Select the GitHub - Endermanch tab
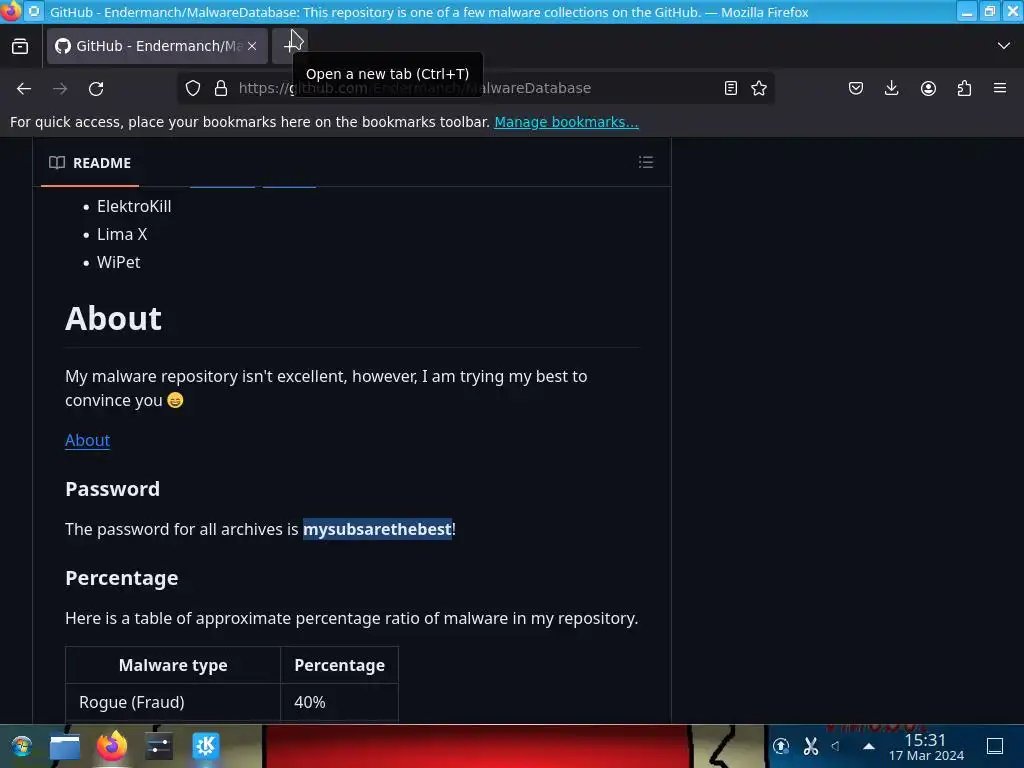 157,46
